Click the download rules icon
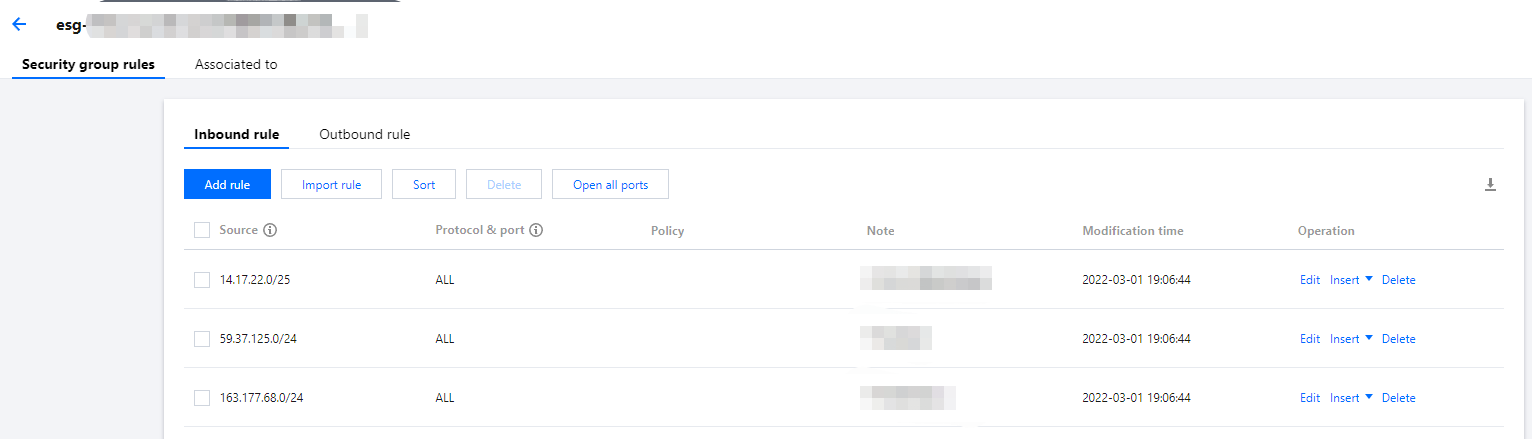1532x439 pixels. (x=1490, y=185)
